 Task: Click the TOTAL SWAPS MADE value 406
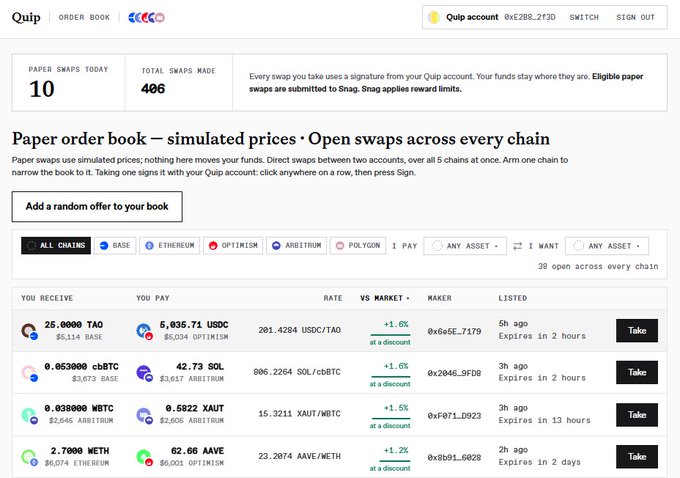(153, 89)
